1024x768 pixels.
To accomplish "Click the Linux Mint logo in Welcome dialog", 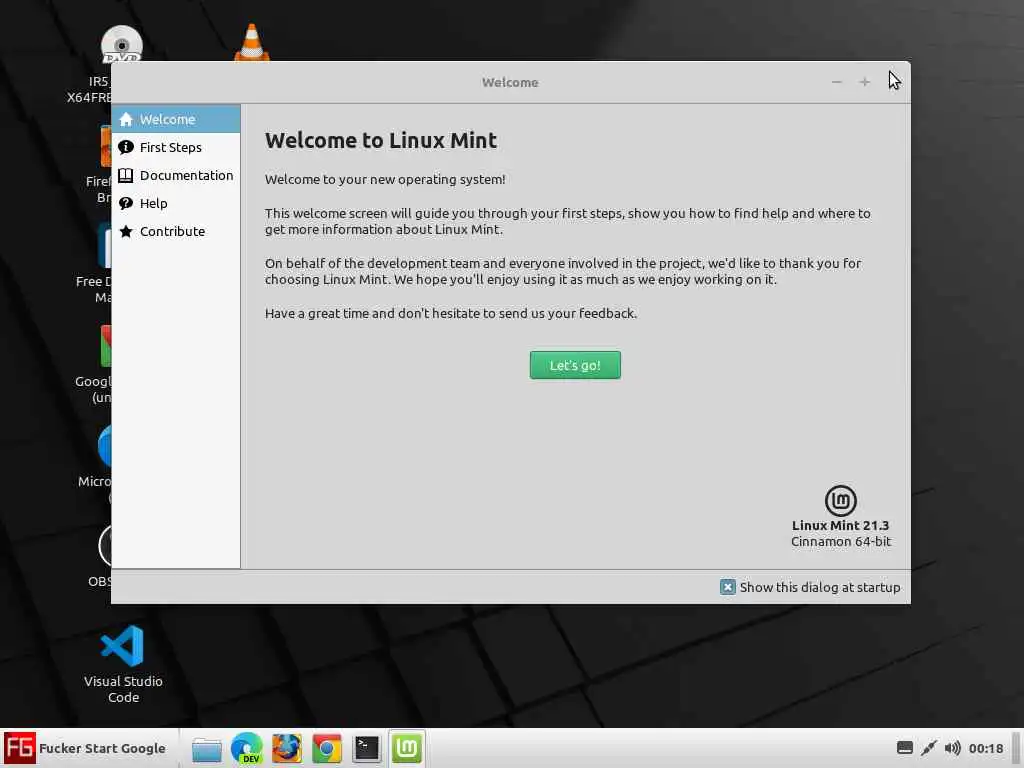I will pyautogui.click(x=840, y=501).
